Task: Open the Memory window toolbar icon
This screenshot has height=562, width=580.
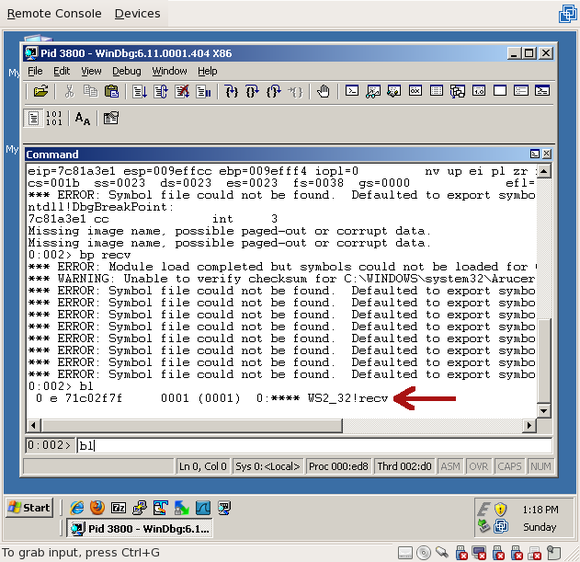Action: tap(436, 91)
